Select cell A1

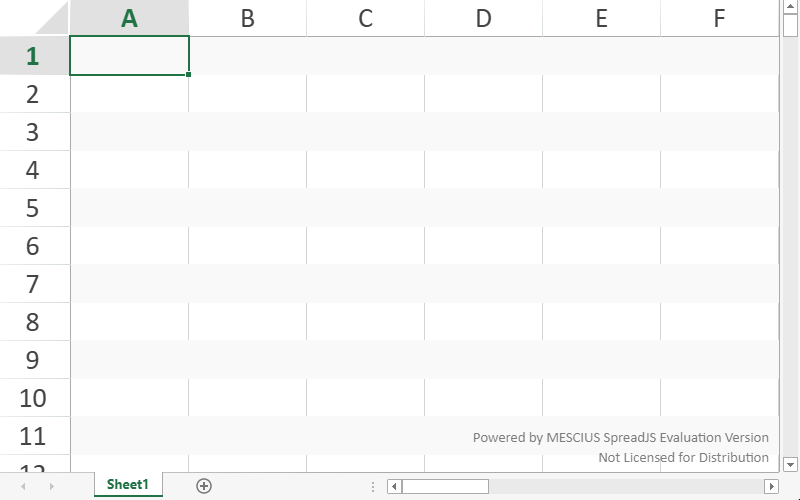(129, 56)
